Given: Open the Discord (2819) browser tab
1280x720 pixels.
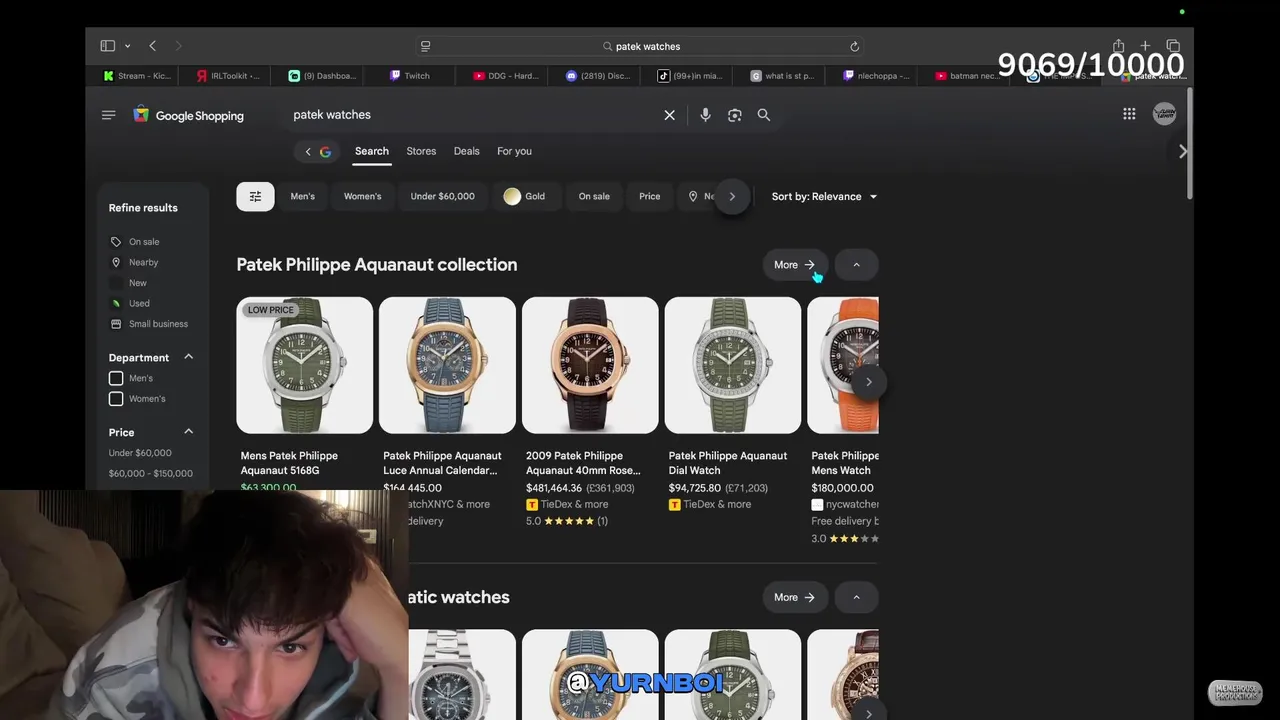Looking at the screenshot, I should point(598,76).
